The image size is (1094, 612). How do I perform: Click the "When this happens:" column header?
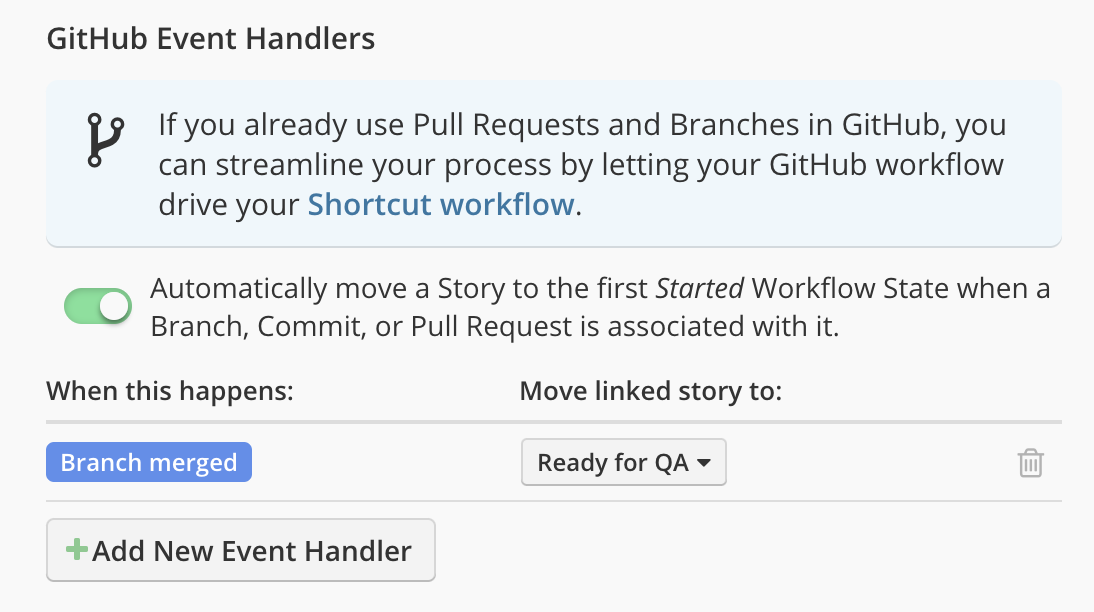(169, 390)
